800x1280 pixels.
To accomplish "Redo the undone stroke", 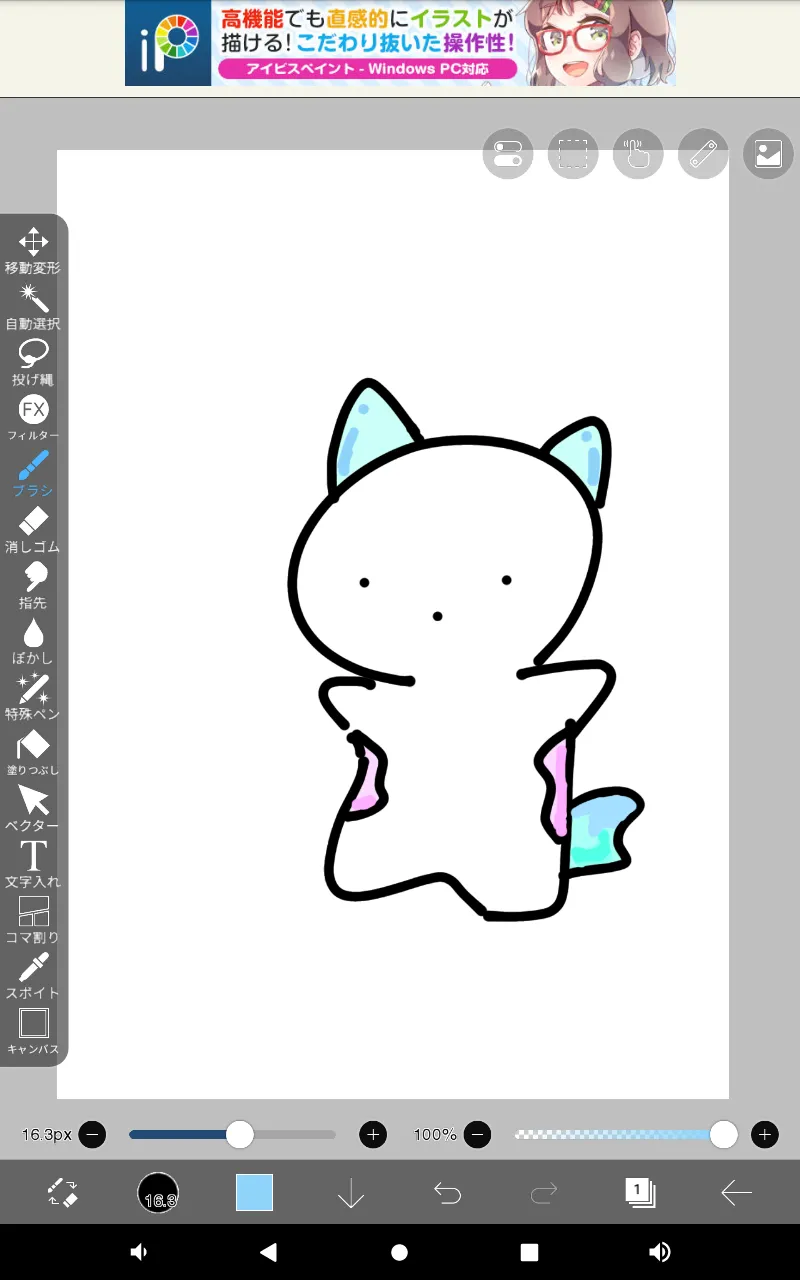I will pos(543,1192).
